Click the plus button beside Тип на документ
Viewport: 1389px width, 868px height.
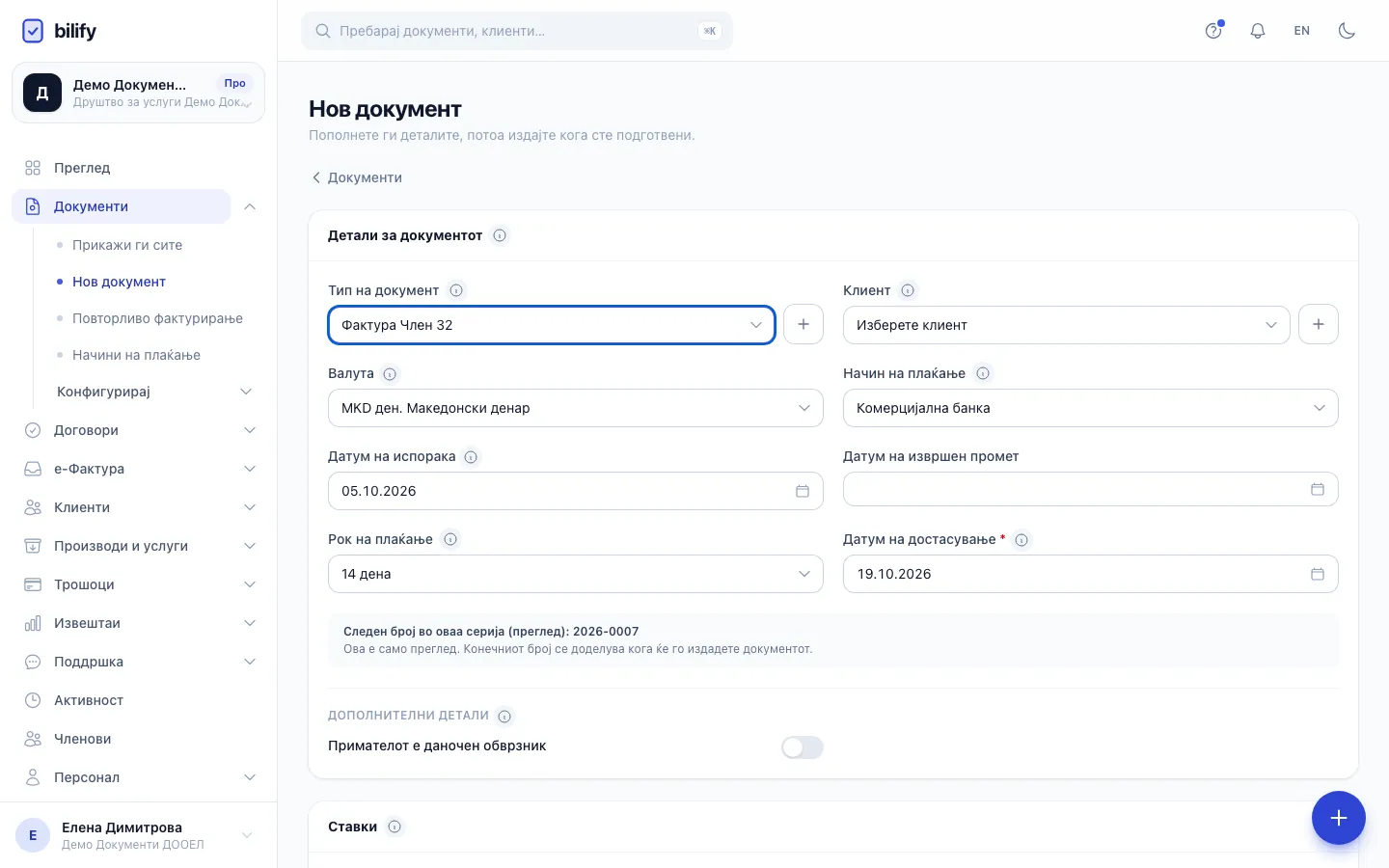tap(803, 324)
